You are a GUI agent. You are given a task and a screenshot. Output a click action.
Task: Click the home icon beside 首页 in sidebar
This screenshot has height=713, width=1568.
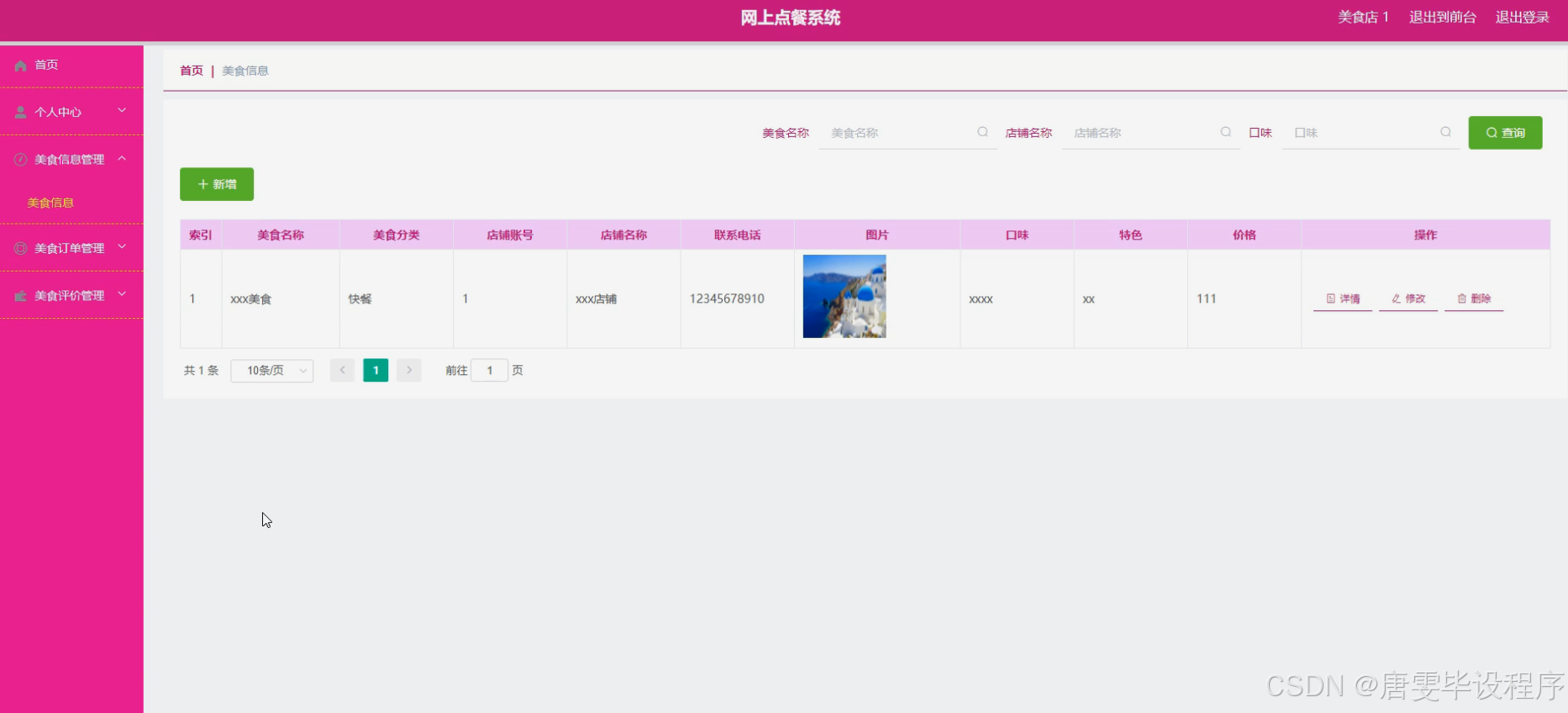[x=21, y=66]
